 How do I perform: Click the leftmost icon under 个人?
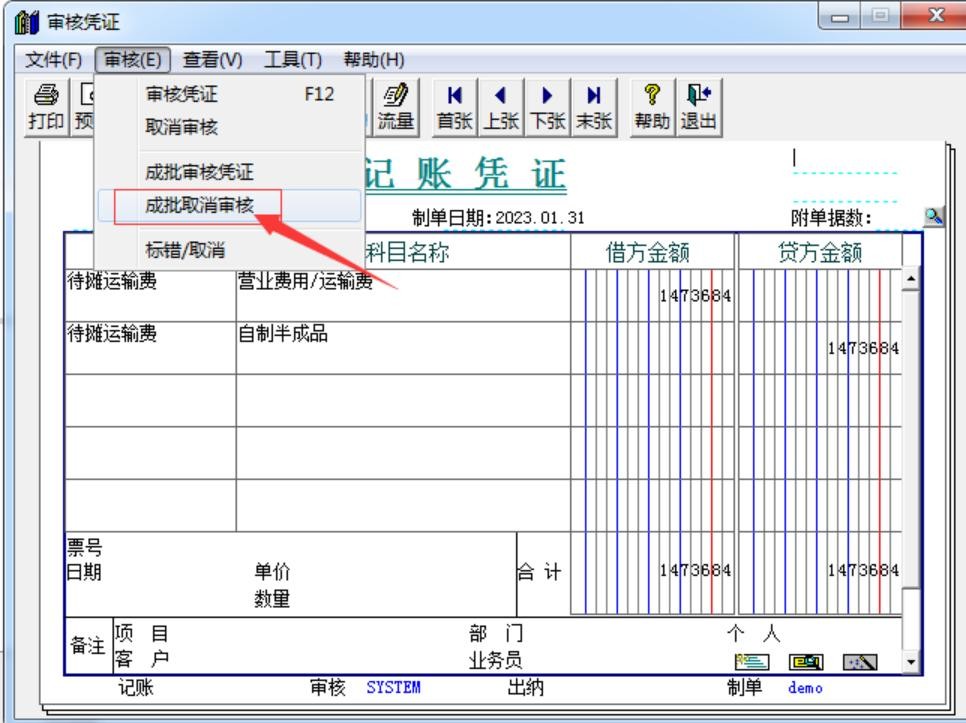point(752,662)
